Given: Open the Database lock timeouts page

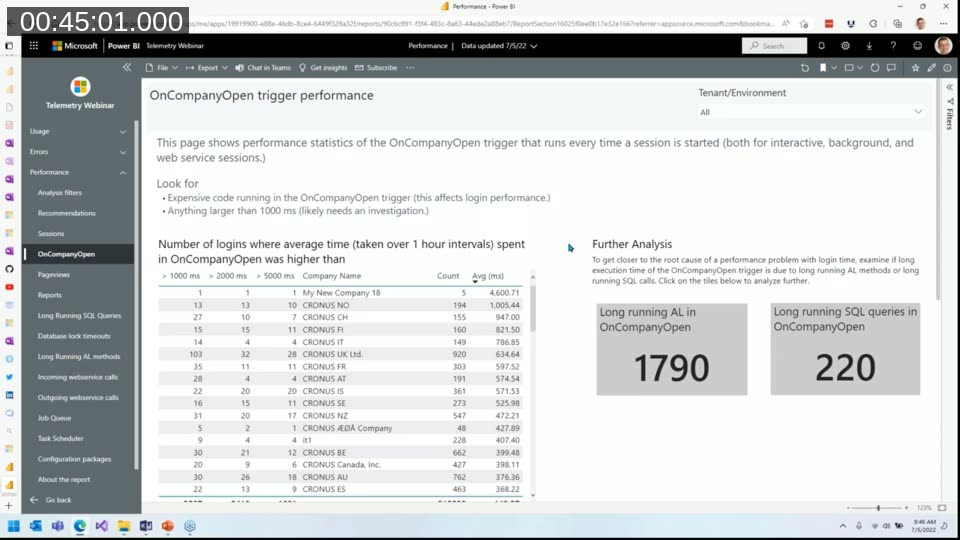Looking at the screenshot, I should coord(74,336).
